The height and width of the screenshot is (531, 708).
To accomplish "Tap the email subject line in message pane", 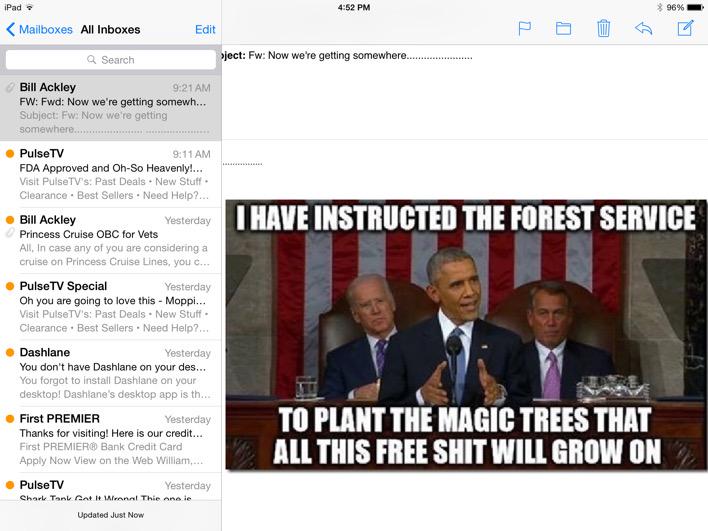I will click(x=347, y=56).
